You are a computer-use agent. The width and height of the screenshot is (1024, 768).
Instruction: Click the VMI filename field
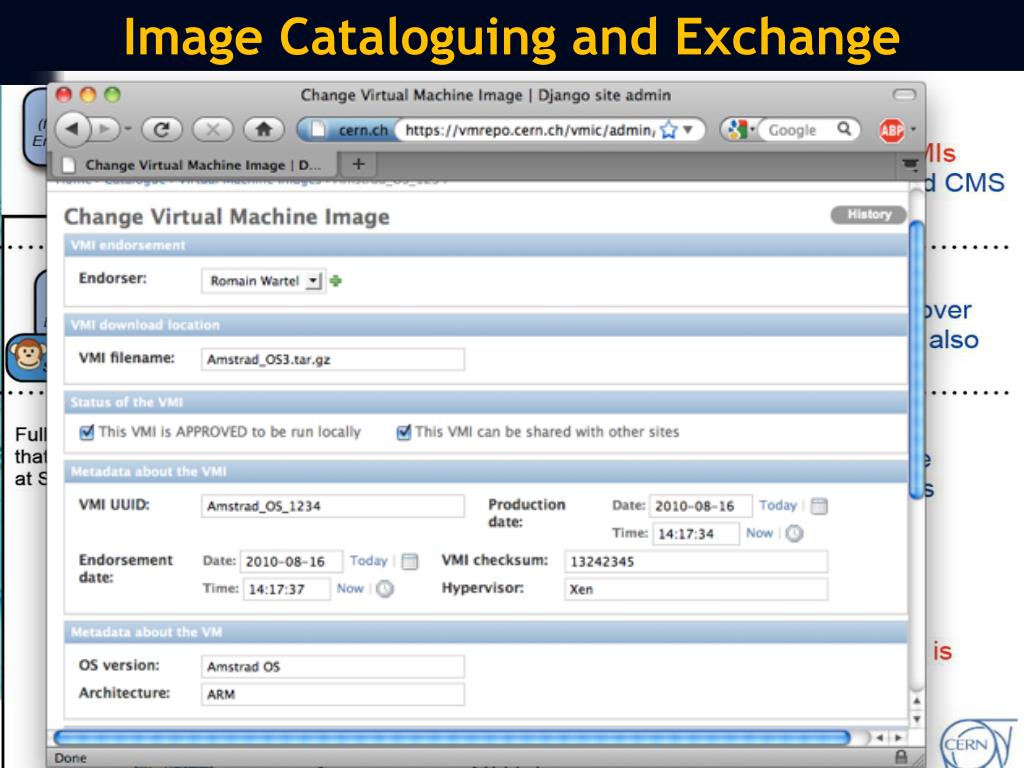tap(333, 359)
